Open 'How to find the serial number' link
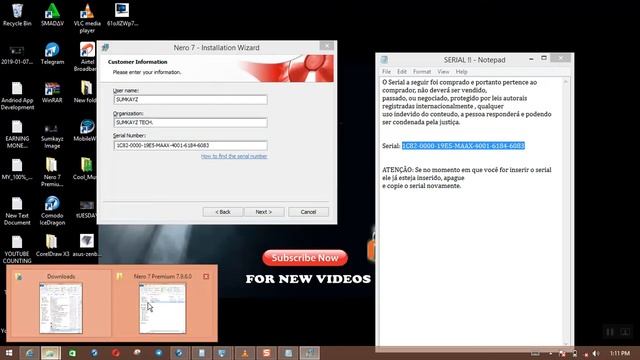This screenshot has width=640, height=360. (234, 156)
